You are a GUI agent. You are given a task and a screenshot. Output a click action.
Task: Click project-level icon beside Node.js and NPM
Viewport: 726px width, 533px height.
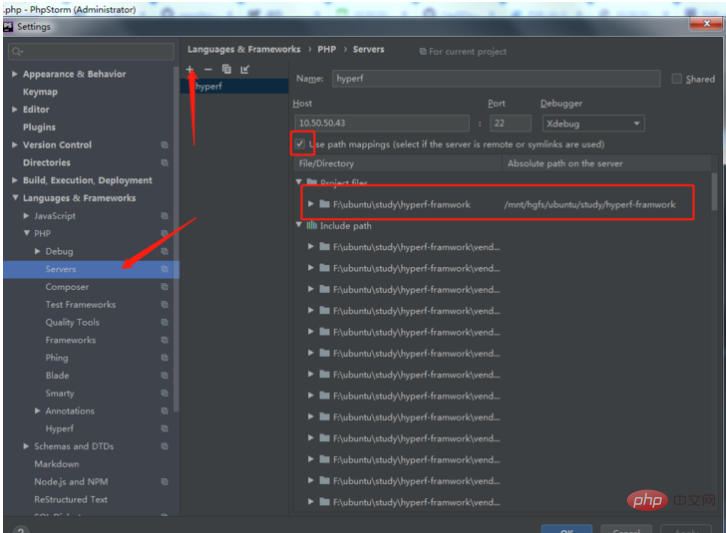pyautogui.click(x=164, y=482)
